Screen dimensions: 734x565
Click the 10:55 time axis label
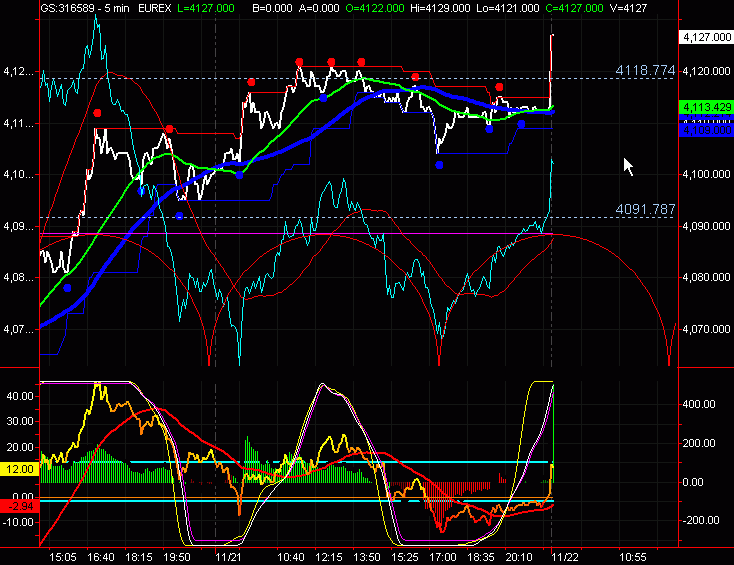coord(634,554)
